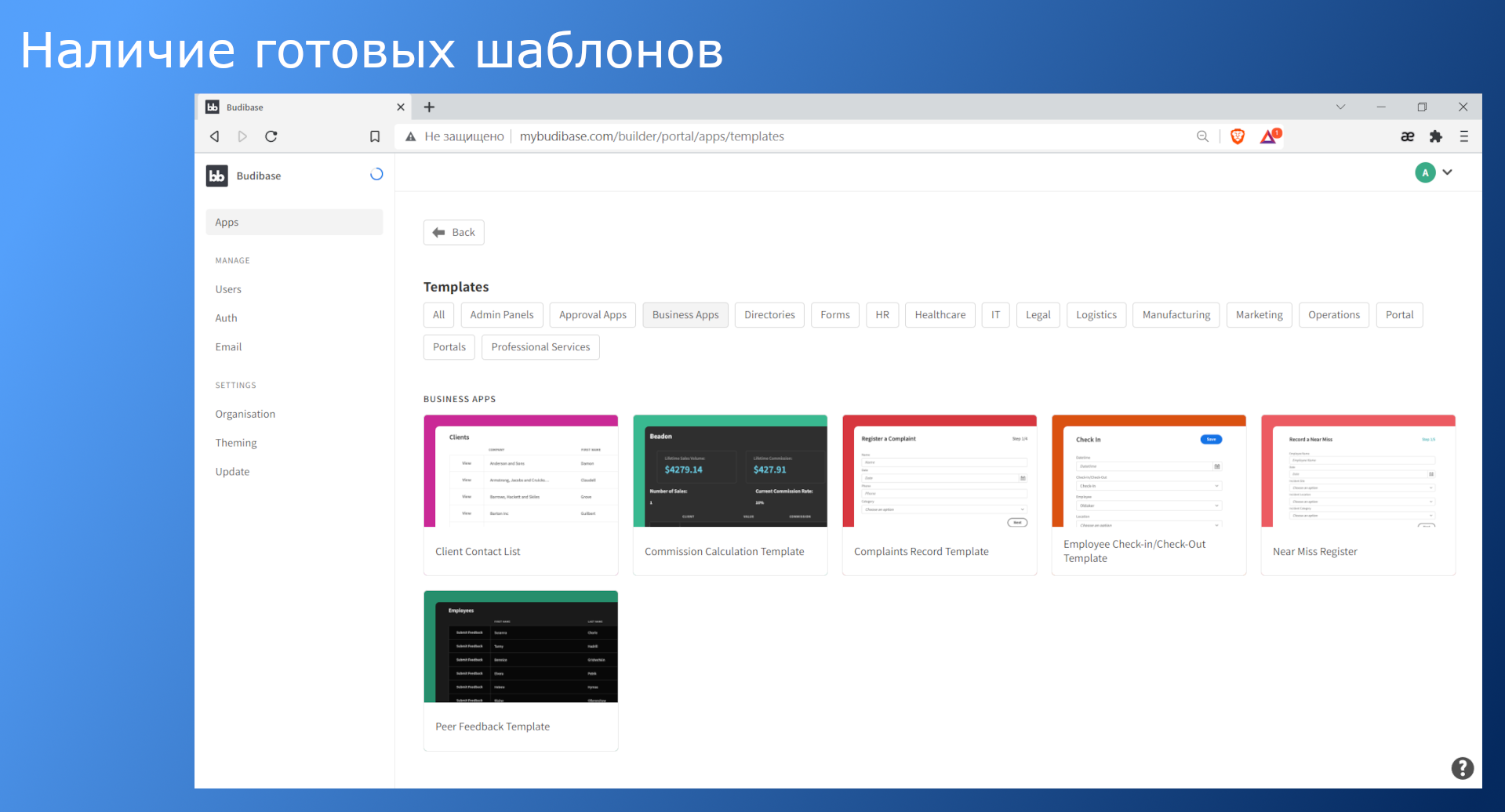Filter templates by Forms
This screenshot has height=812, width=1505.
pyautogui.click(x=835, y=315)
